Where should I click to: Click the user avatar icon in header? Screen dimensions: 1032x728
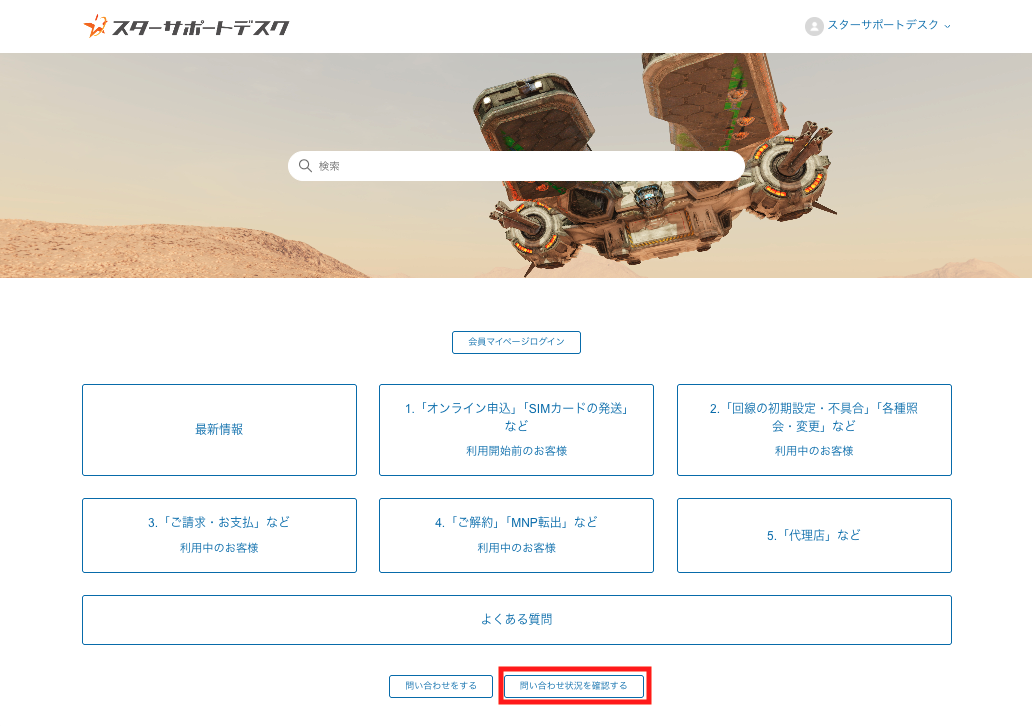[x=814, y=26]
